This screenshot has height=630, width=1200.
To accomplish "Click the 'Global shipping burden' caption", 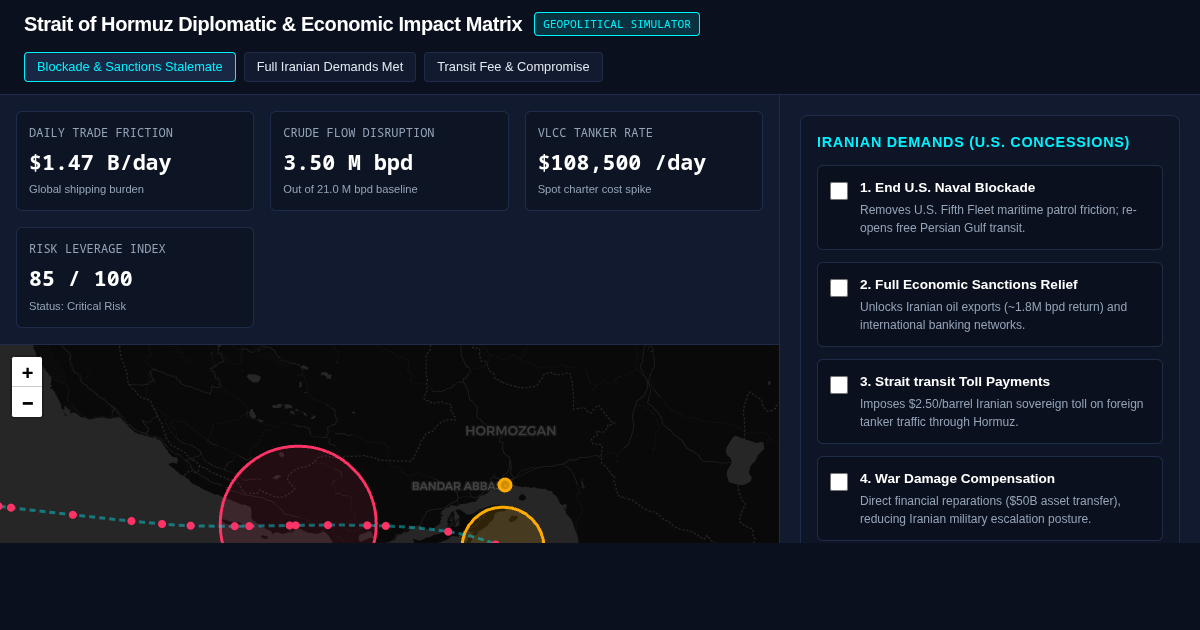I will [x=86, y=189].
